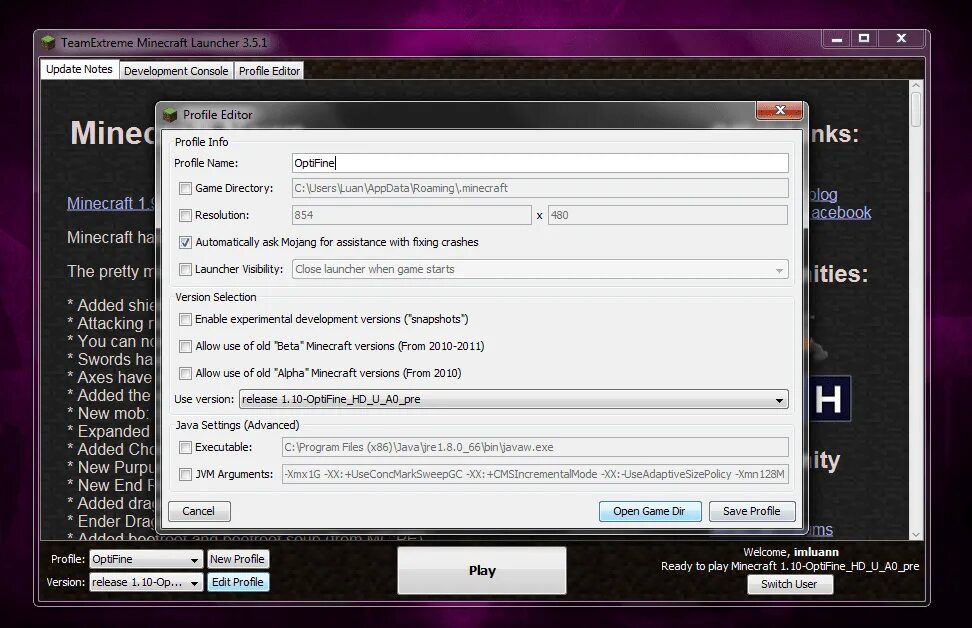Click the Edit Profile button
This screenshot has height=628, width=972.
pyautogui.click(x=237, y=582)
